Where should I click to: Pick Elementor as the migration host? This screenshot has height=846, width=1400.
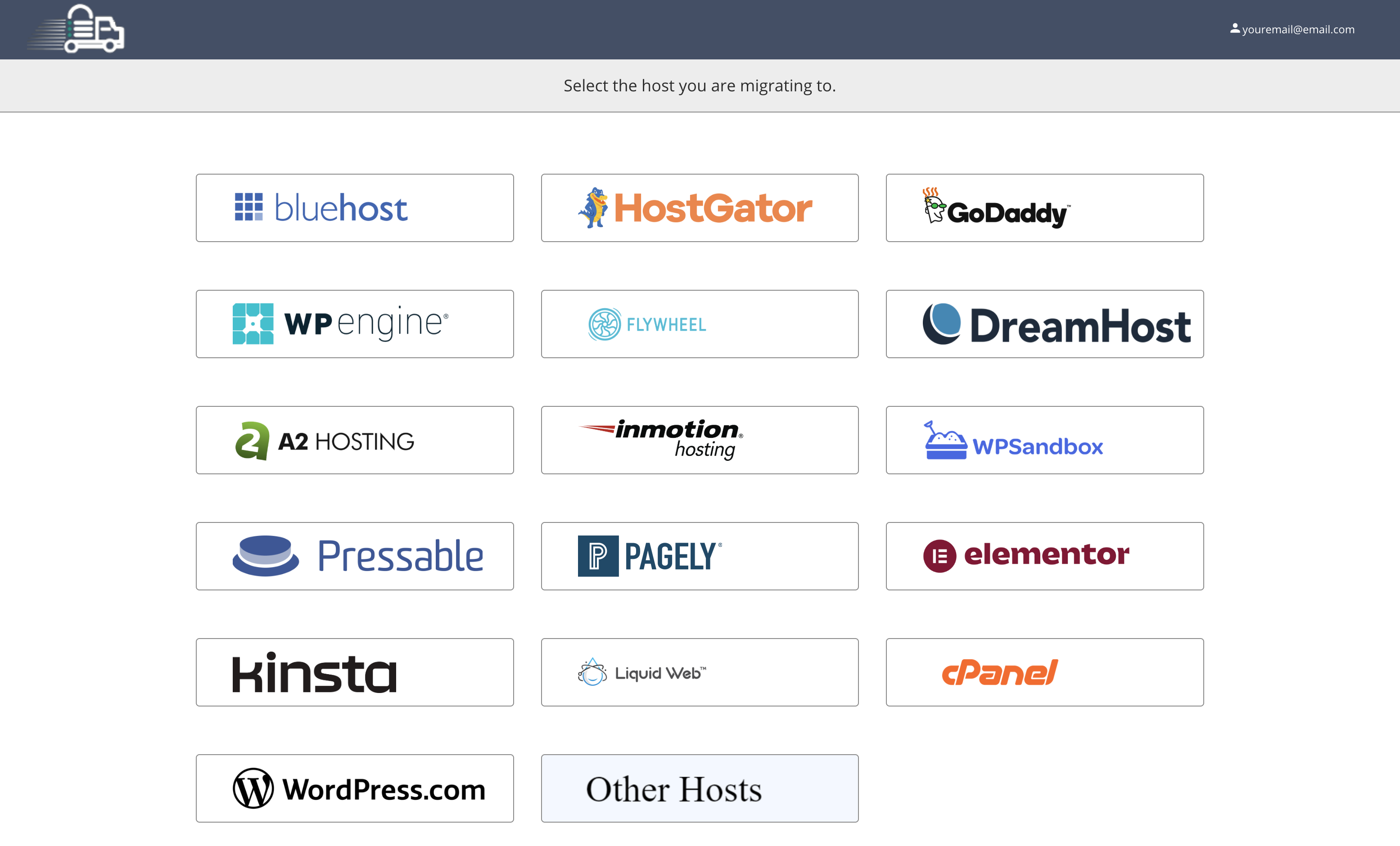point(1044,556)
